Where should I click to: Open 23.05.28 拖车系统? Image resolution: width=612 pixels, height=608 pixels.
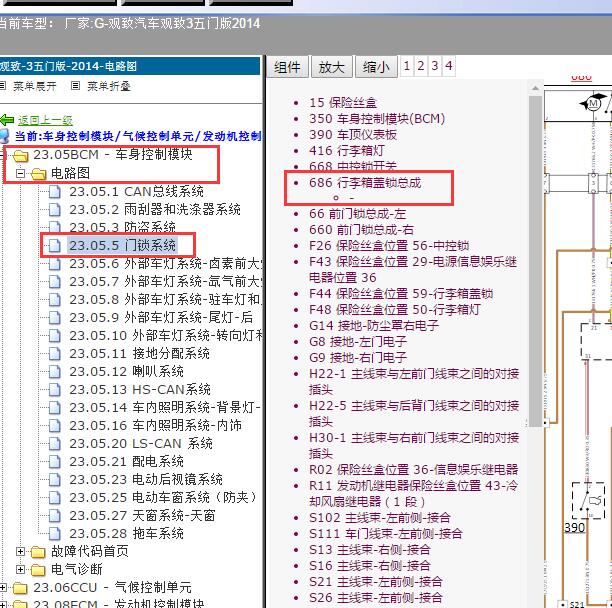coord(126,533)
